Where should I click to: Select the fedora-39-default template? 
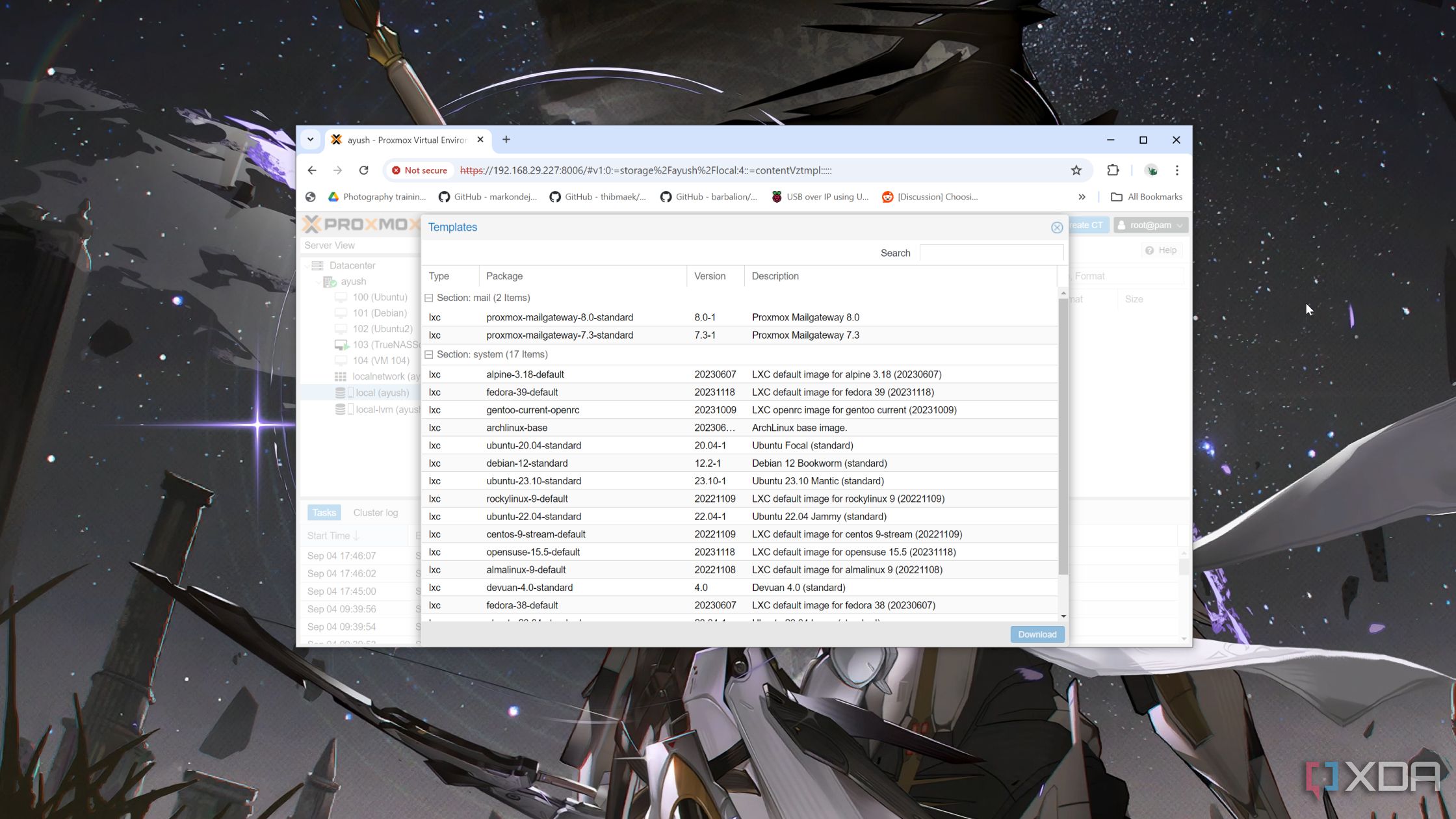coord(740,392)
